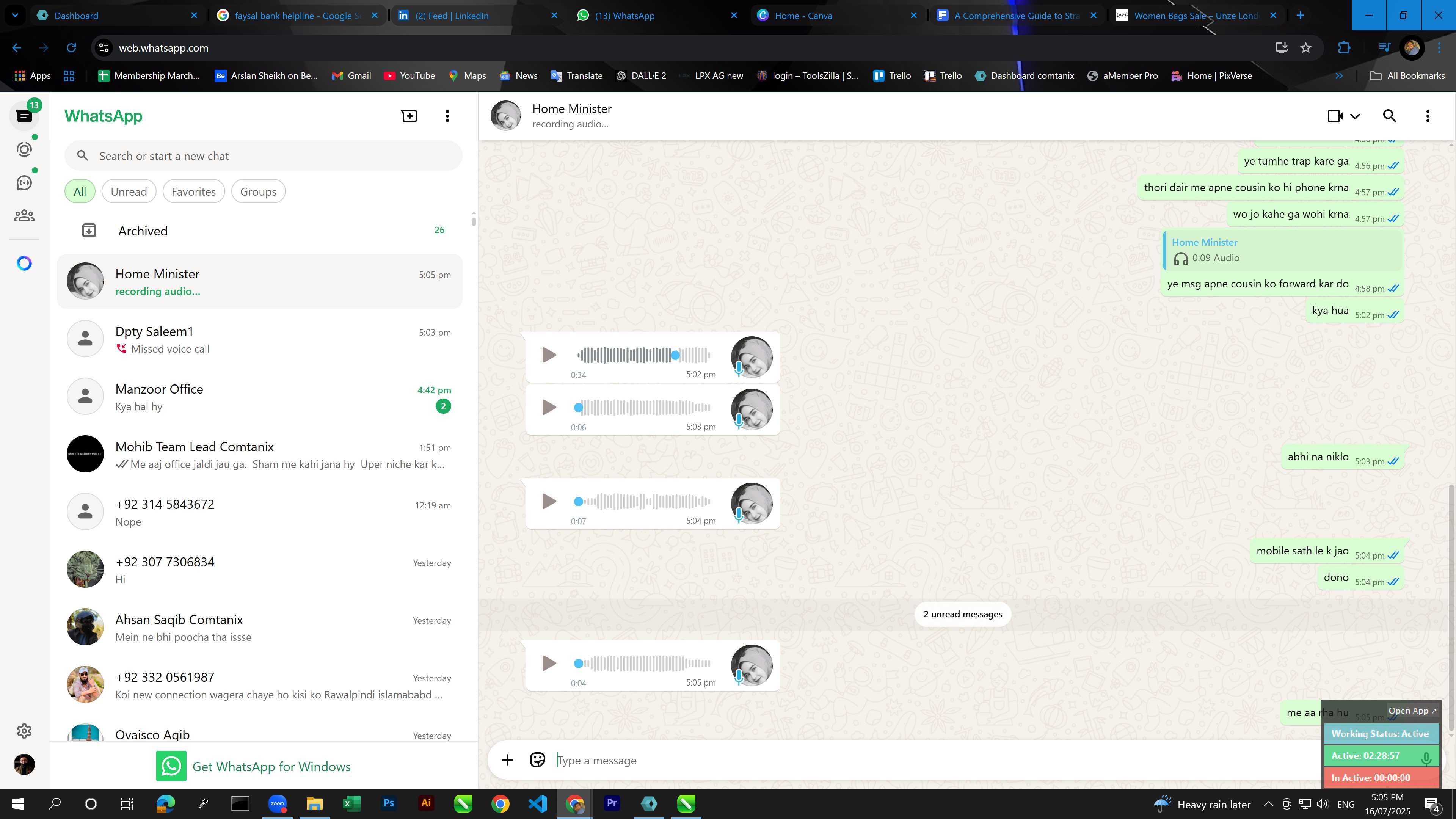Seek on the 0:04 voice message waveform
The width and height of the screenshot is (1456, 819).
[643, 663]
